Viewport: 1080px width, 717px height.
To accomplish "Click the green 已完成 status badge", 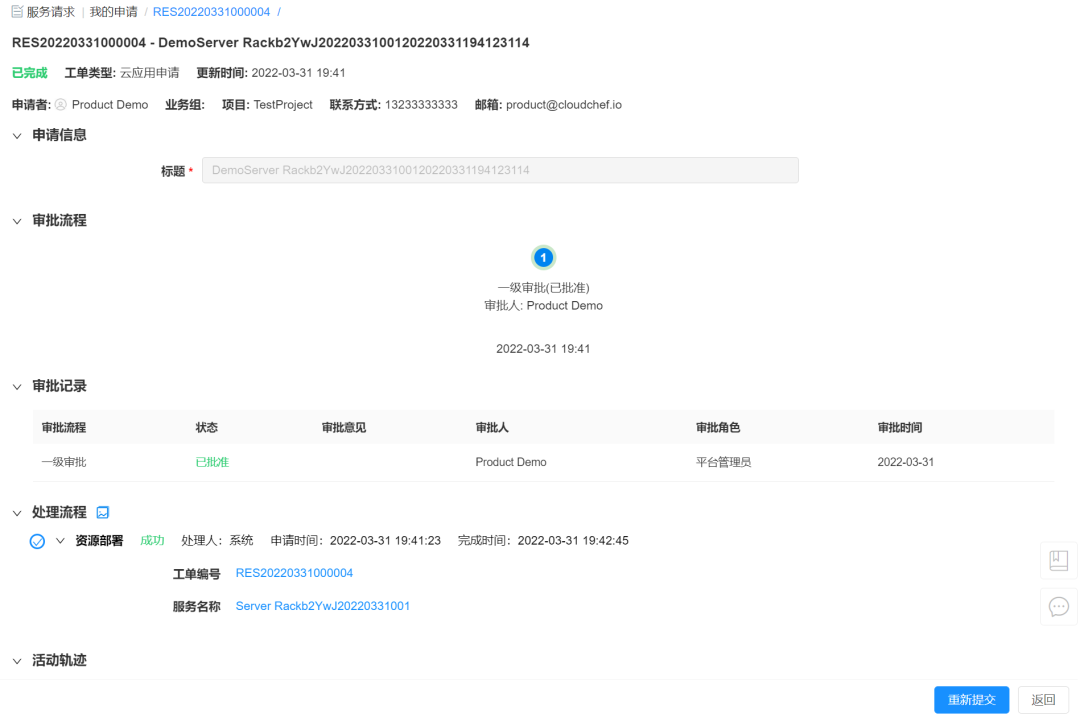I will coord(29,72).
